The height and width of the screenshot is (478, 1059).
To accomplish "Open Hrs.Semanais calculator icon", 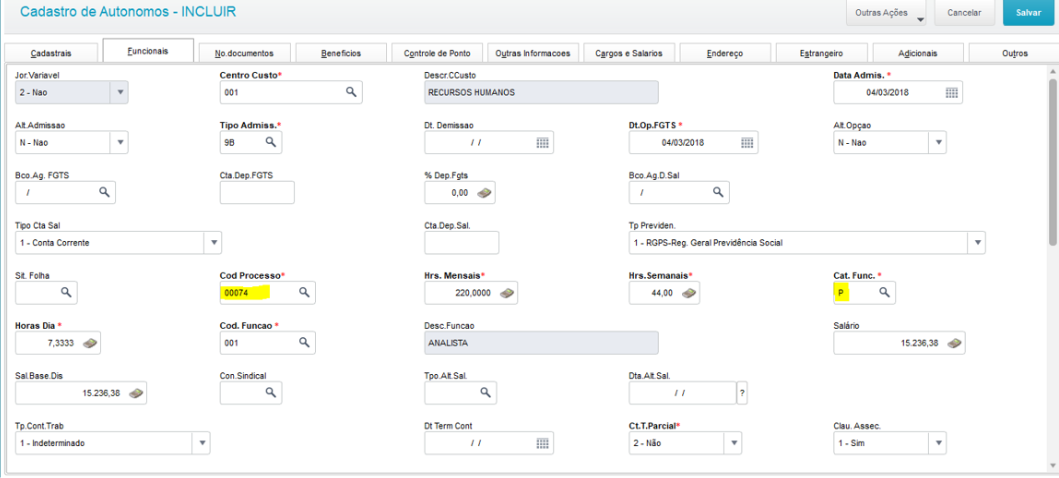I will tap(690, 292).
